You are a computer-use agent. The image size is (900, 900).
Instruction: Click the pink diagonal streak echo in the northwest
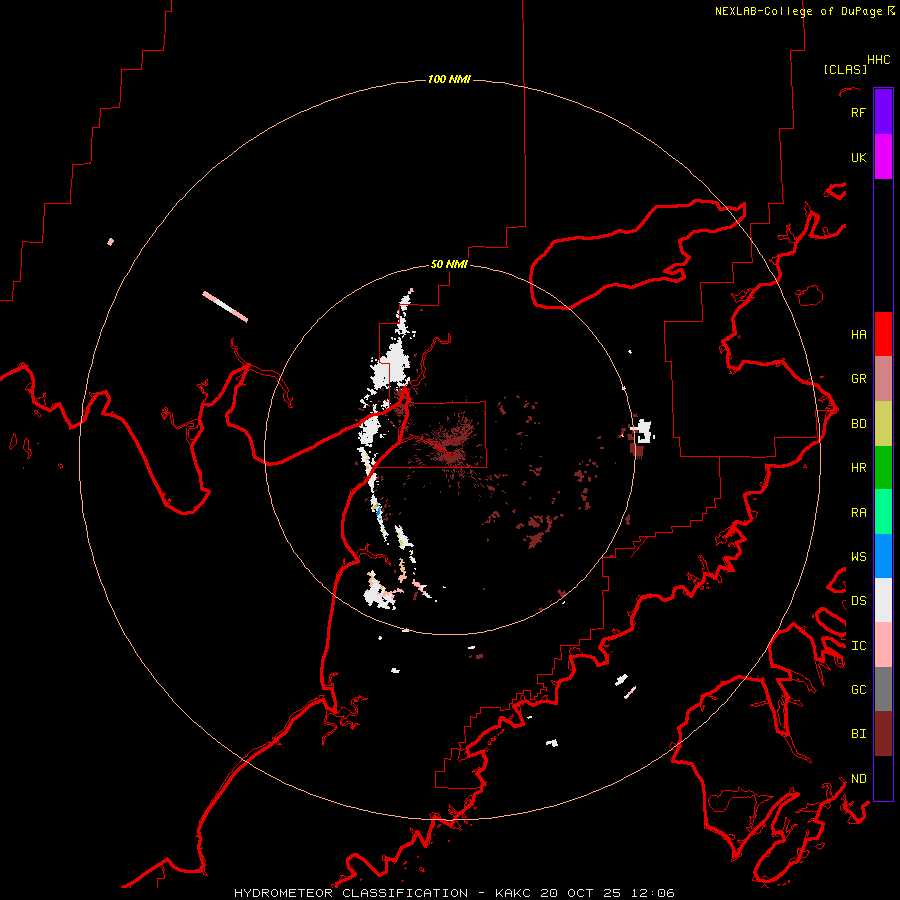point(225,307)
